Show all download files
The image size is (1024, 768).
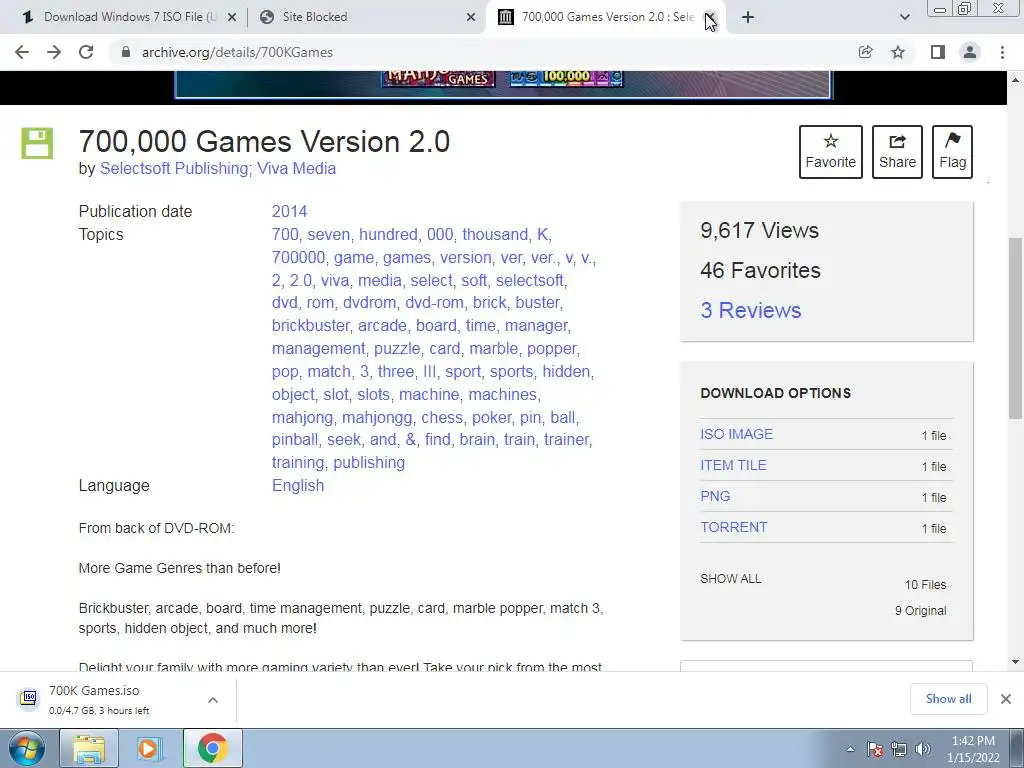point(731,579)
